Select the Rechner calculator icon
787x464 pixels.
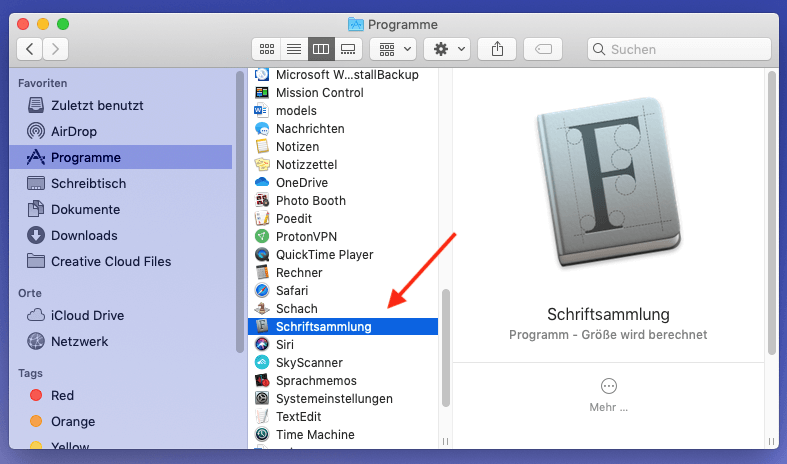click(262, 273)
